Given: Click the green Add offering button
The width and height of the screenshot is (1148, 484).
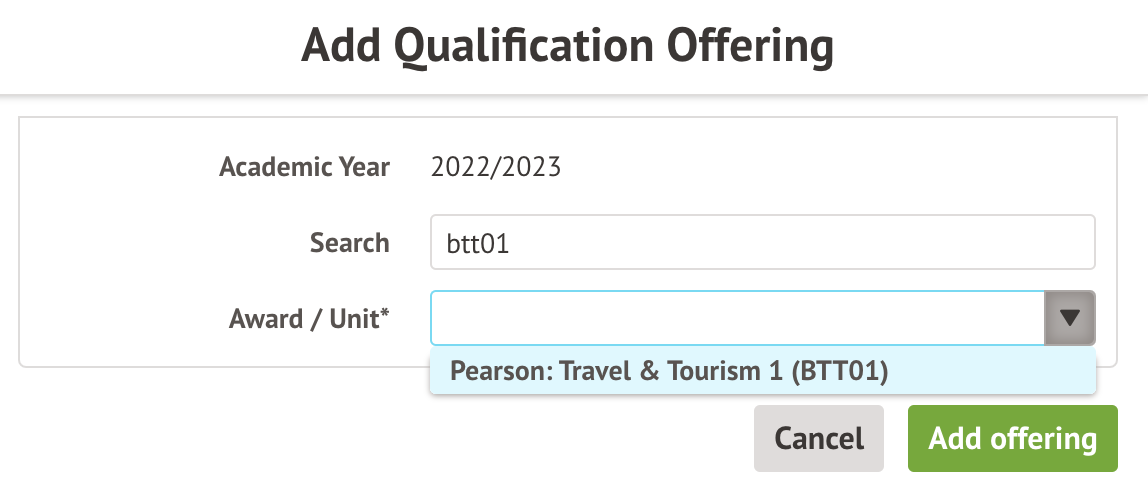Looking at the screenshot, I should (x=1012, y=438).
